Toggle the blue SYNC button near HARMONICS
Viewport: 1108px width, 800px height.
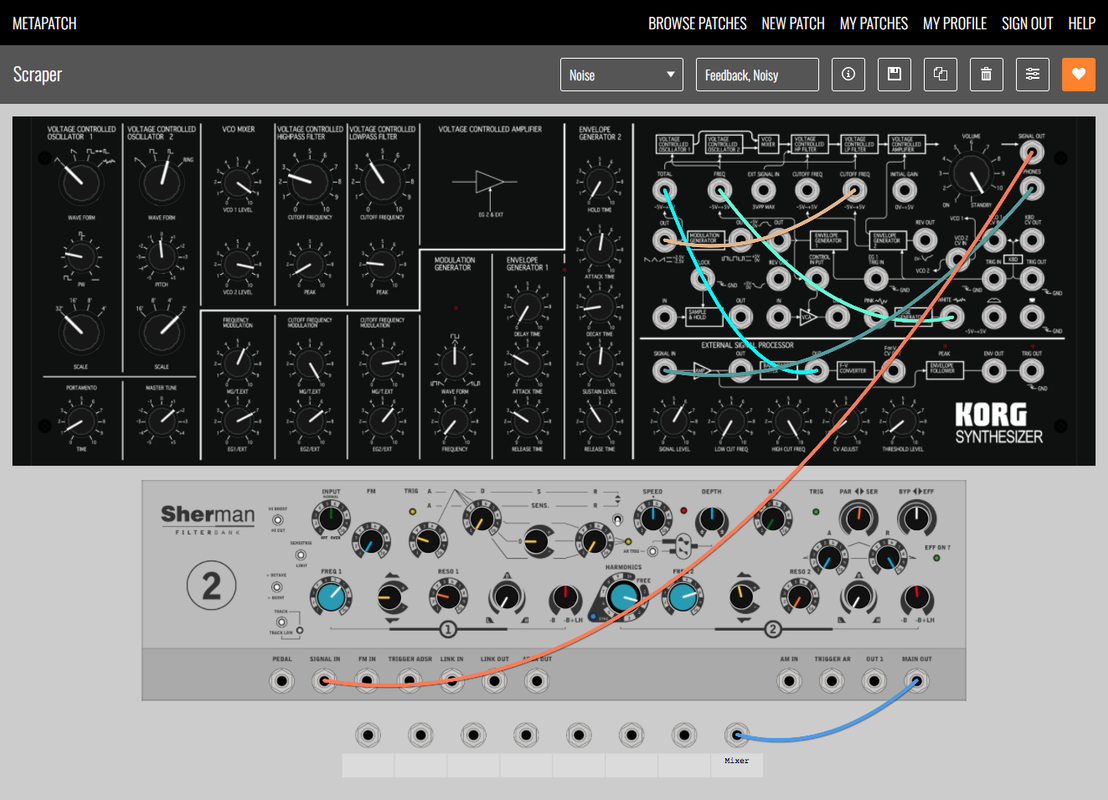(x=594, y=616)
